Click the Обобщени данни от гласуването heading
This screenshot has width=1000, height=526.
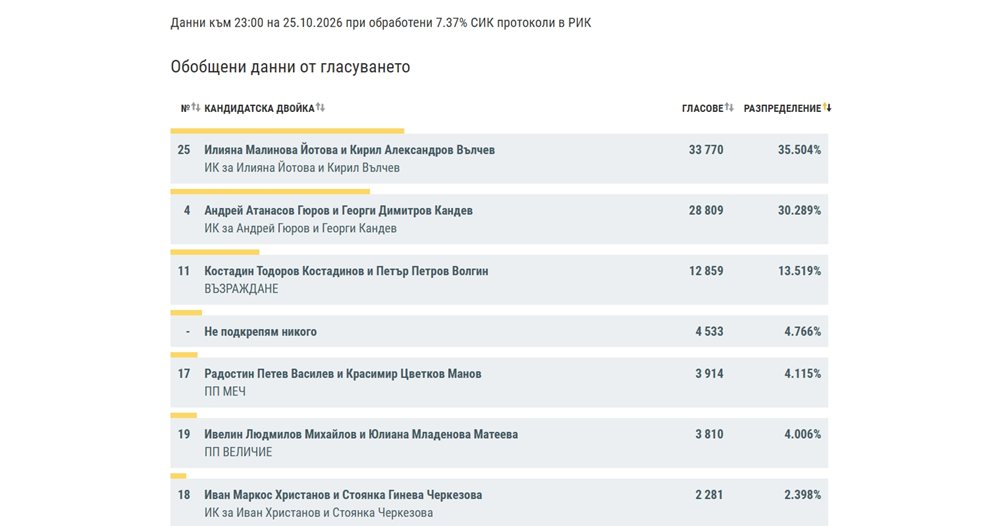[x=290, y=67]
